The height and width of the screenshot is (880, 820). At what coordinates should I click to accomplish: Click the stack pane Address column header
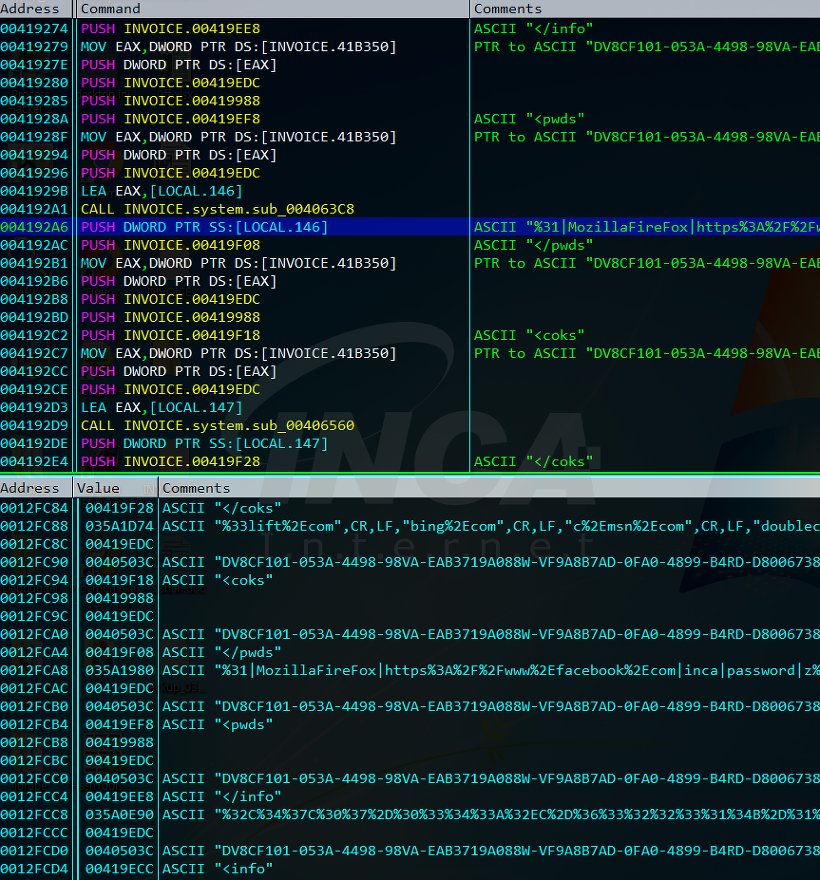coord(36,488)
